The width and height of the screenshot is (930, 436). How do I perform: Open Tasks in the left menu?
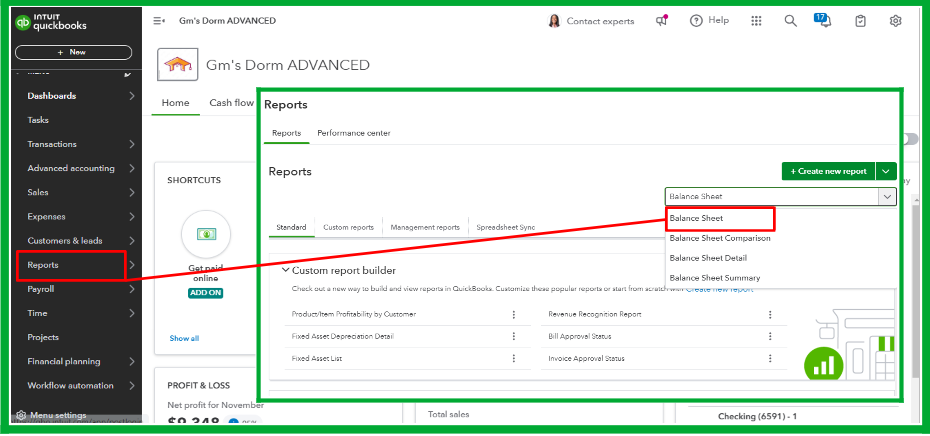pos(38,120)
